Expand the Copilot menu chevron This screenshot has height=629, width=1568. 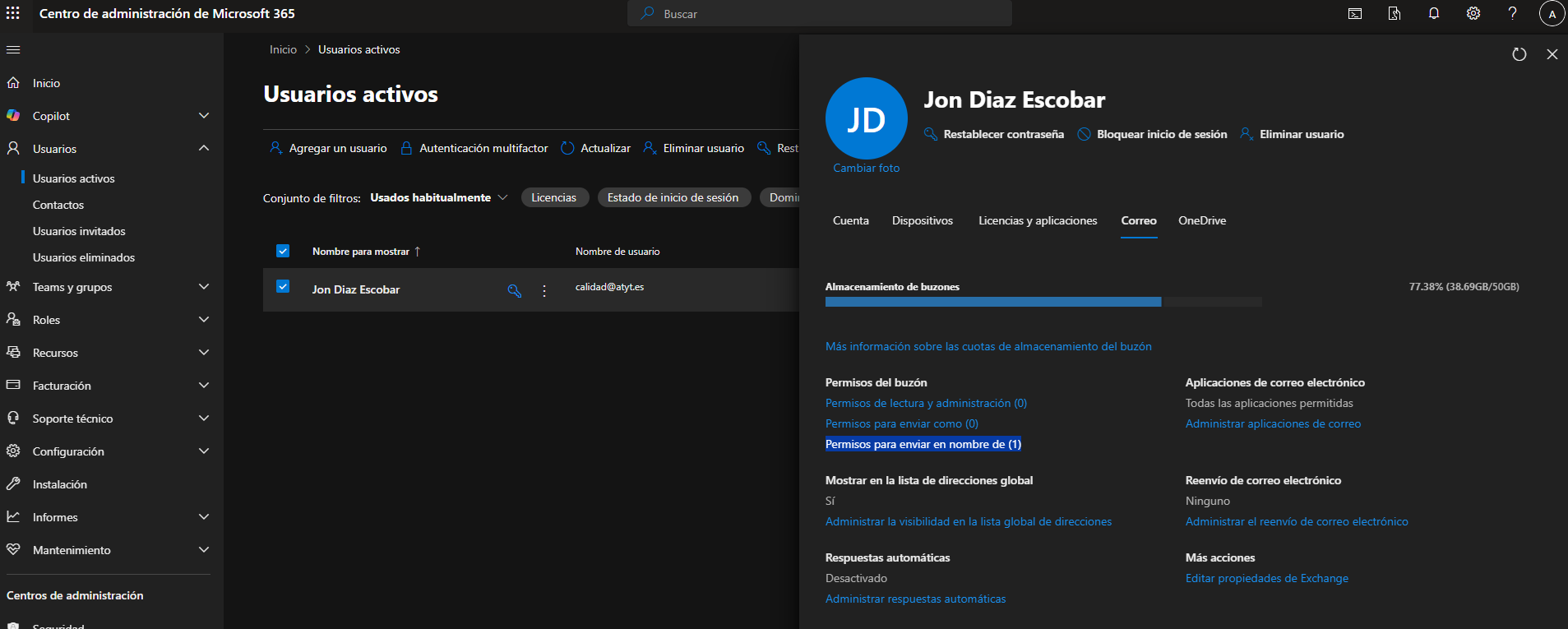204,116
